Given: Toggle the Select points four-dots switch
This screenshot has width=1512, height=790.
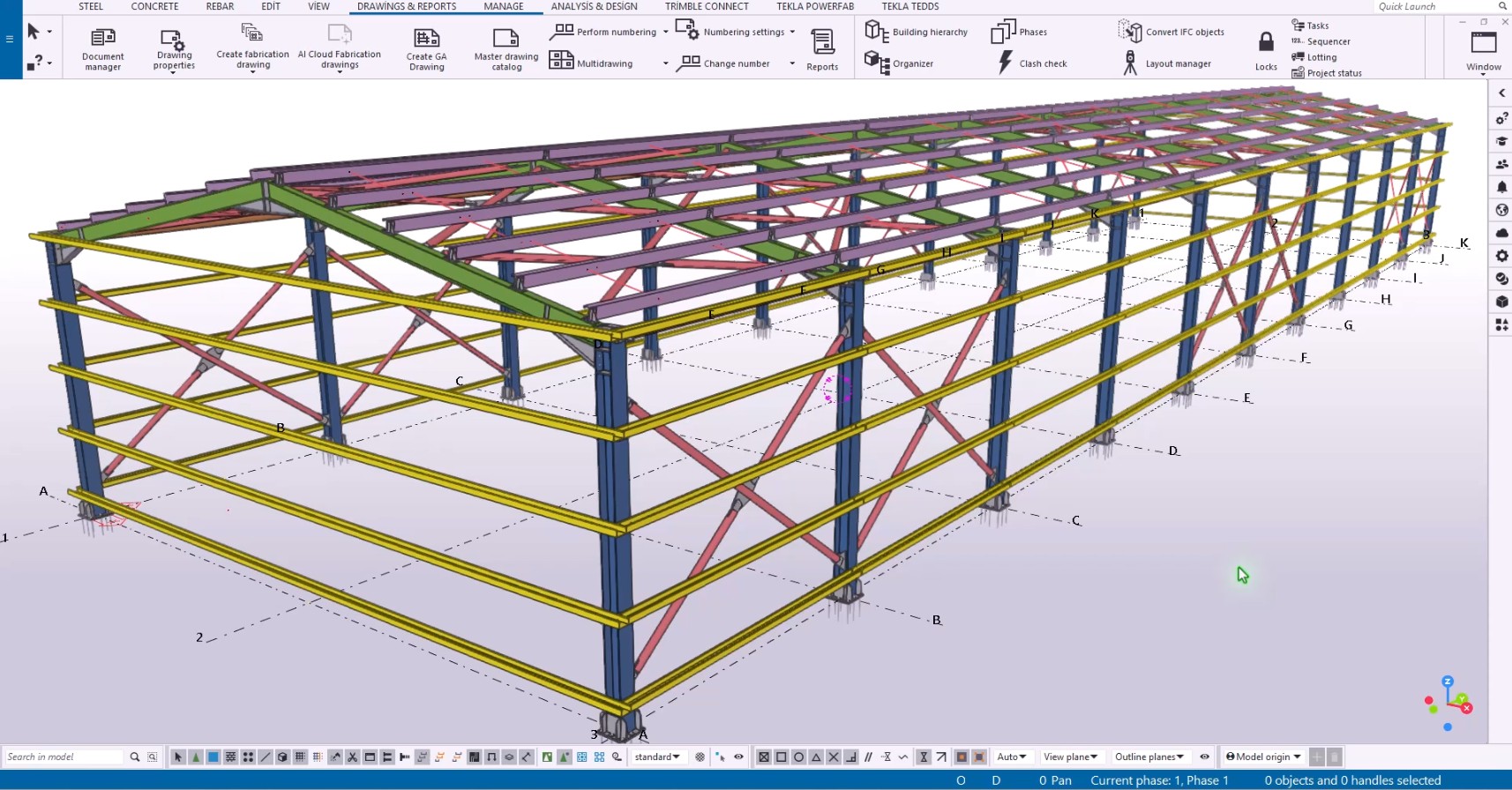Looking at the screenshot, I should (x=248, y=756).
